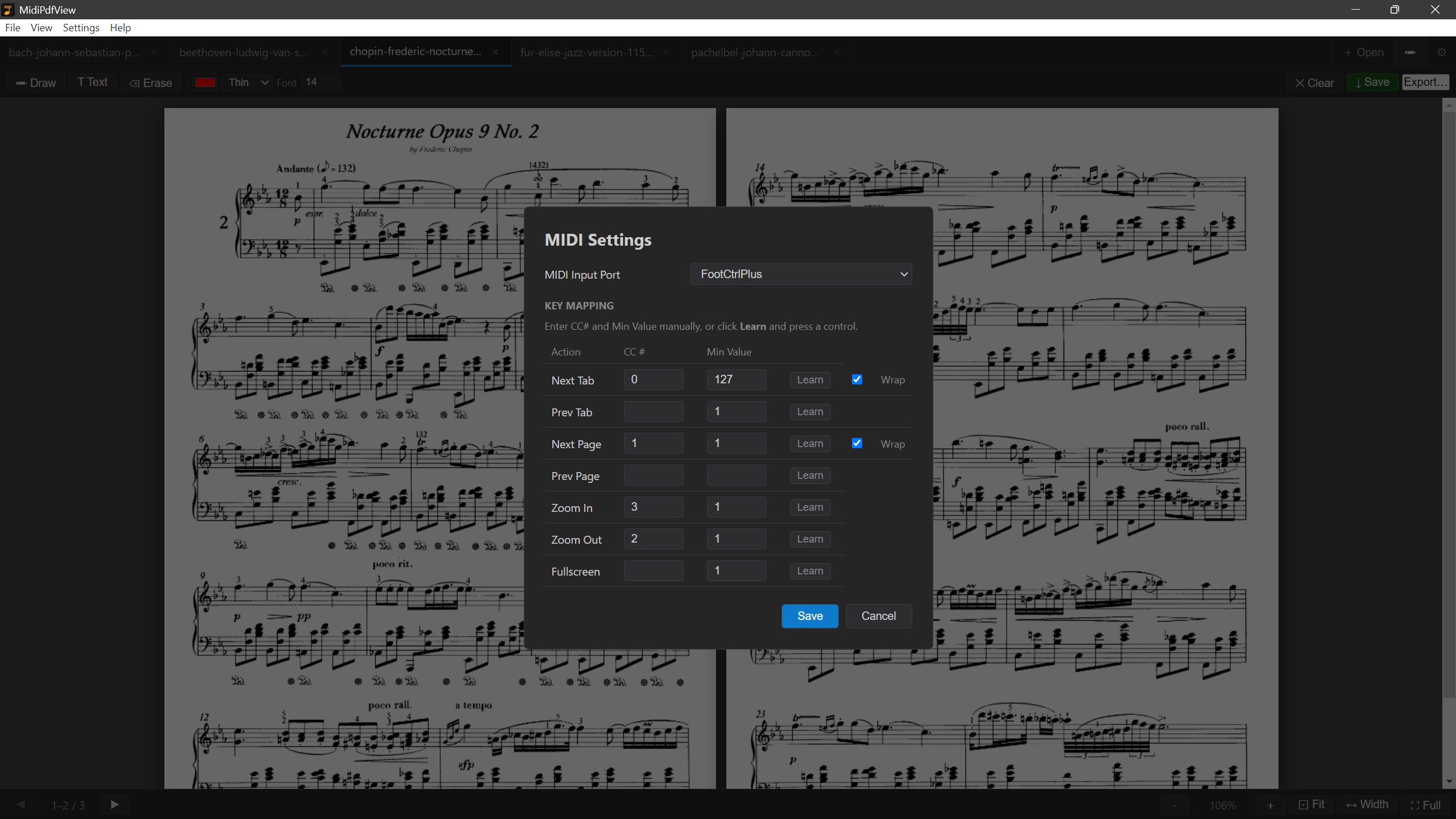Open settings via the gear icon
Image resolution: width=1456 pixels, height=819 pixels.
[x=1442, y=52]
